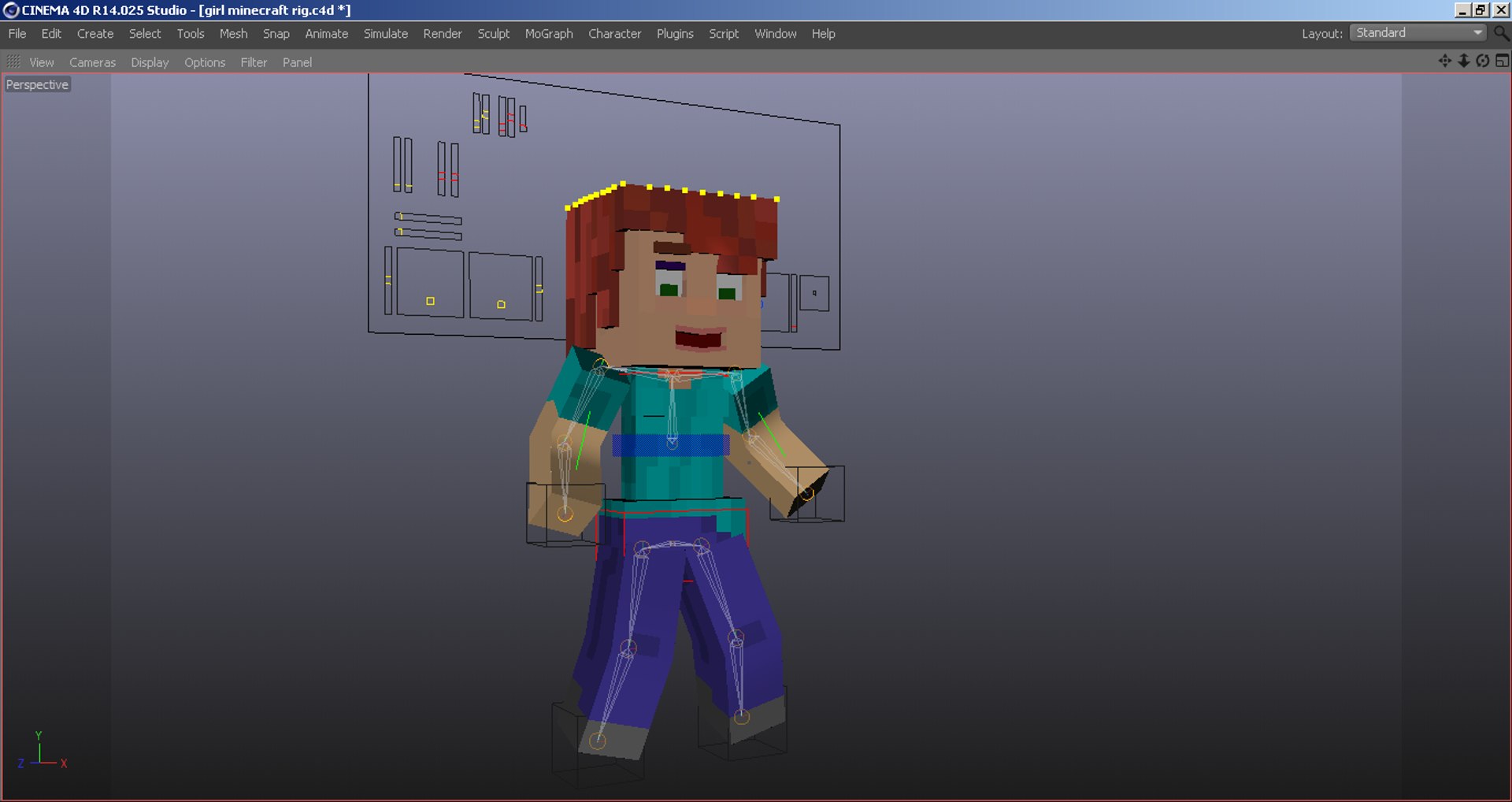Click the viewport grip handle icon
1512x802 pixels.
[13, 61]
